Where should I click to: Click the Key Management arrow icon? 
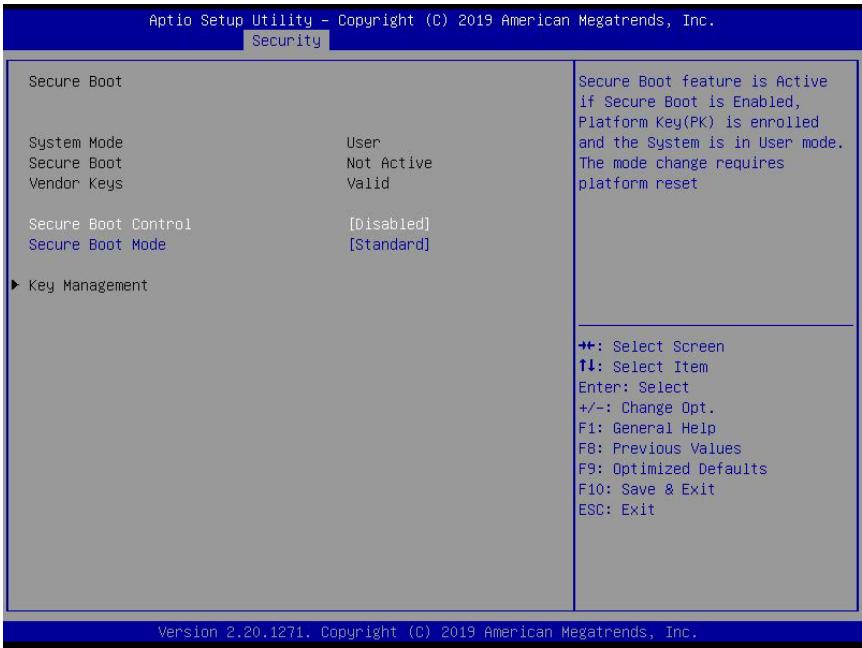[x=15, y=285]
